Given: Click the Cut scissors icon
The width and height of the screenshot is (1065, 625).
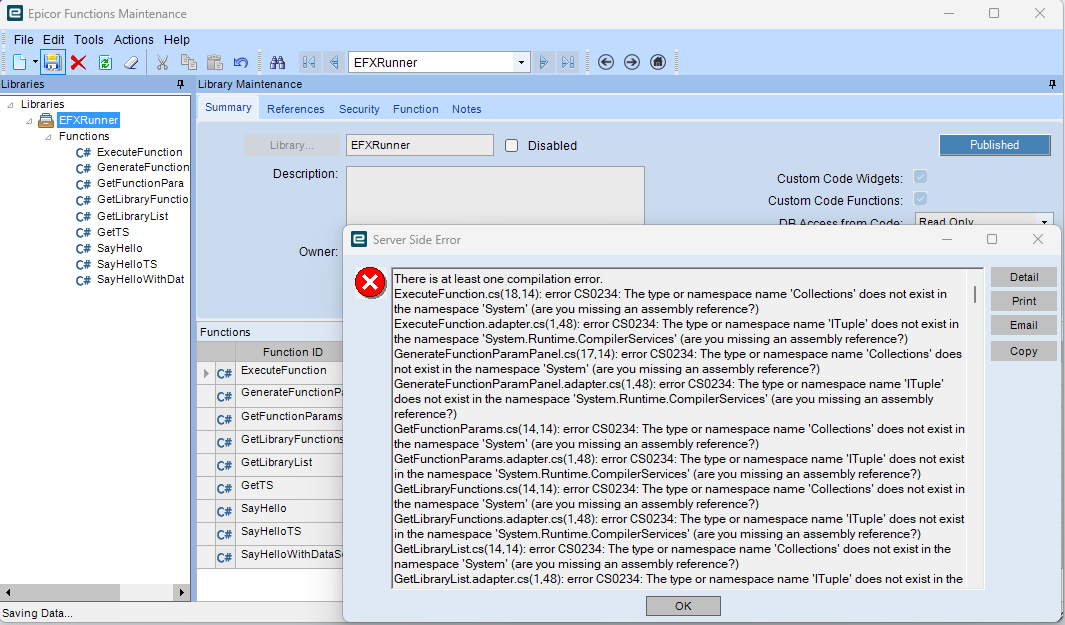Looking at the screenshot, I should 162,62.
